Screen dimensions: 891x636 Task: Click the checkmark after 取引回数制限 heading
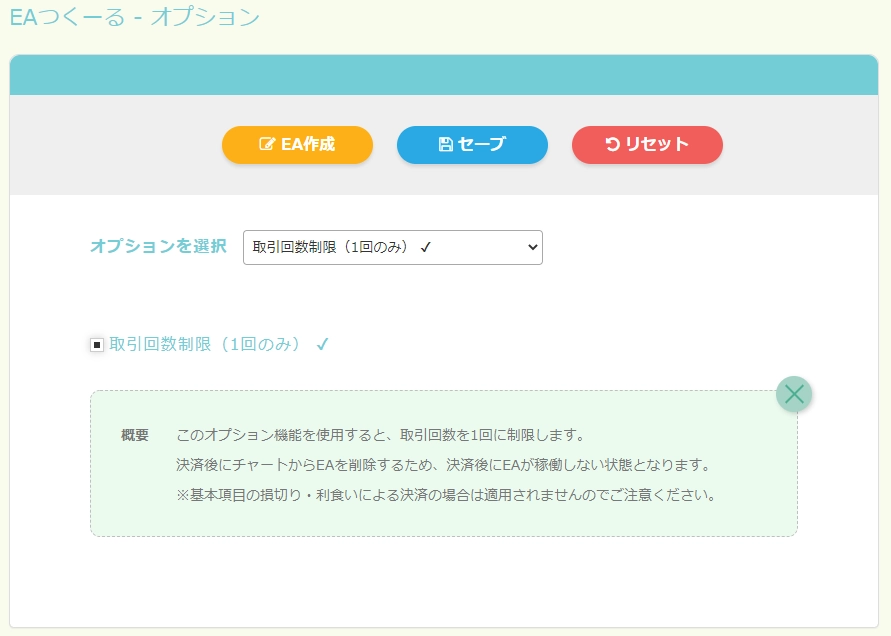point(322,345)
